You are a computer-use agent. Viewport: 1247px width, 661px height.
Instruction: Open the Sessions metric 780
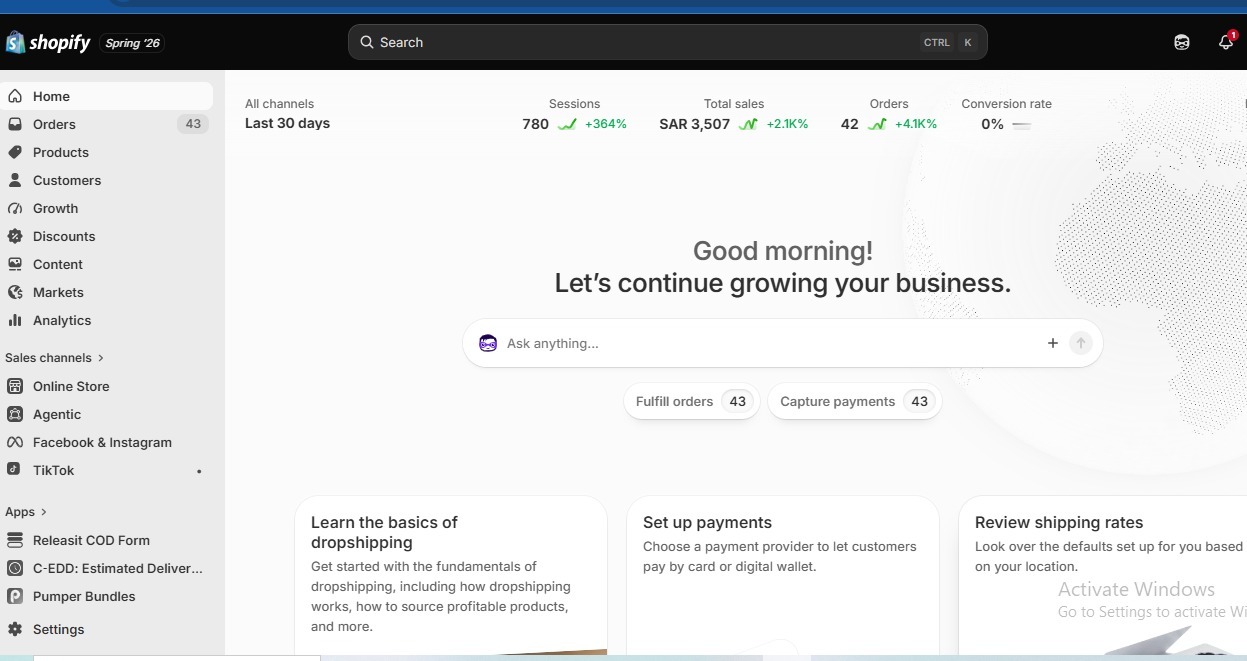[574, 115]
